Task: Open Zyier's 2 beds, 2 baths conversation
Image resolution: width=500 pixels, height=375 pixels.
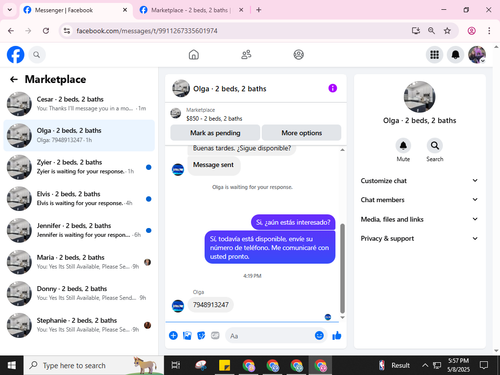Action: coord(79,167)
